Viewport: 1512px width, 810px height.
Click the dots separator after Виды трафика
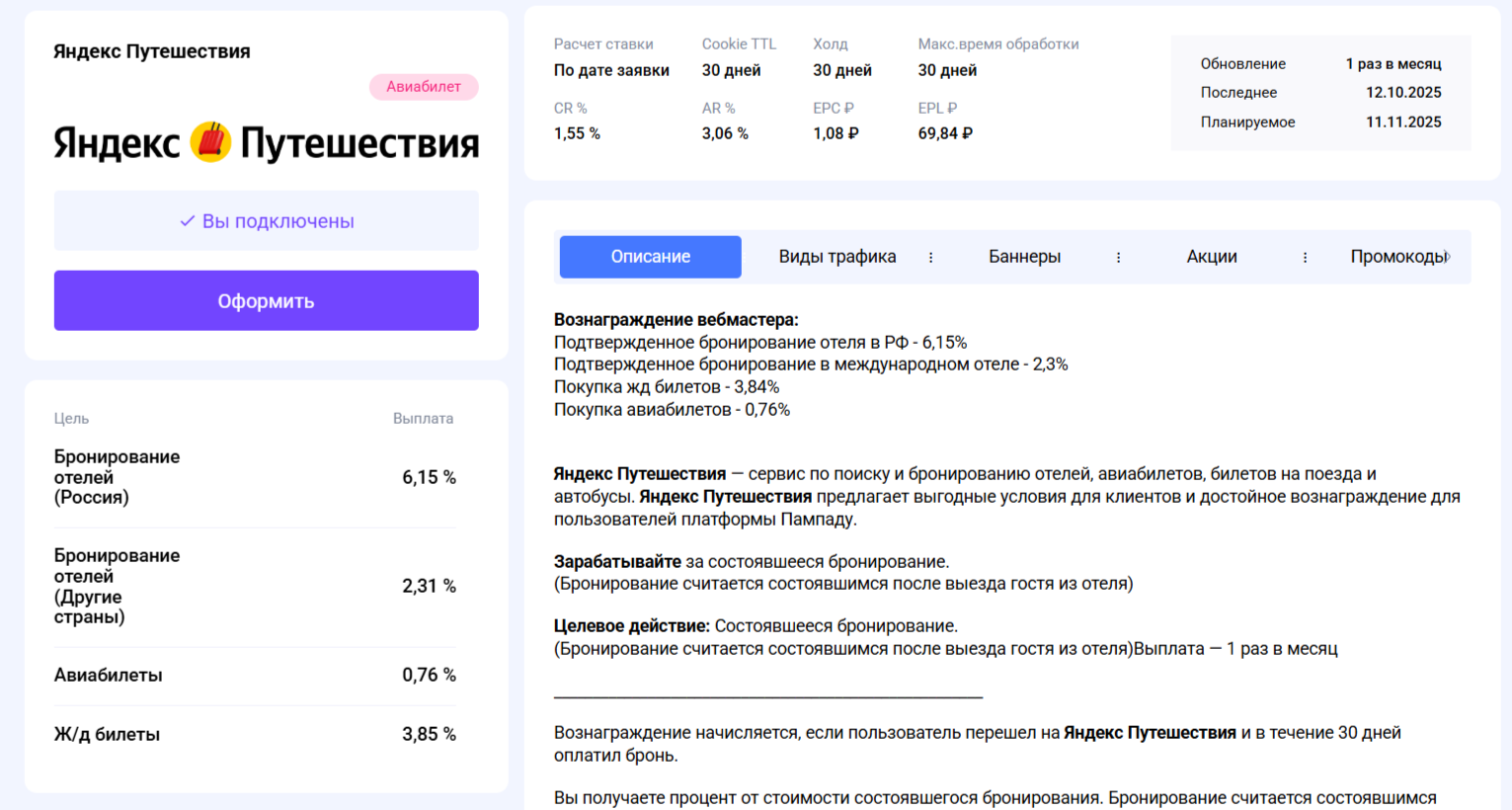pyautogui.click(x=930, y=257)
